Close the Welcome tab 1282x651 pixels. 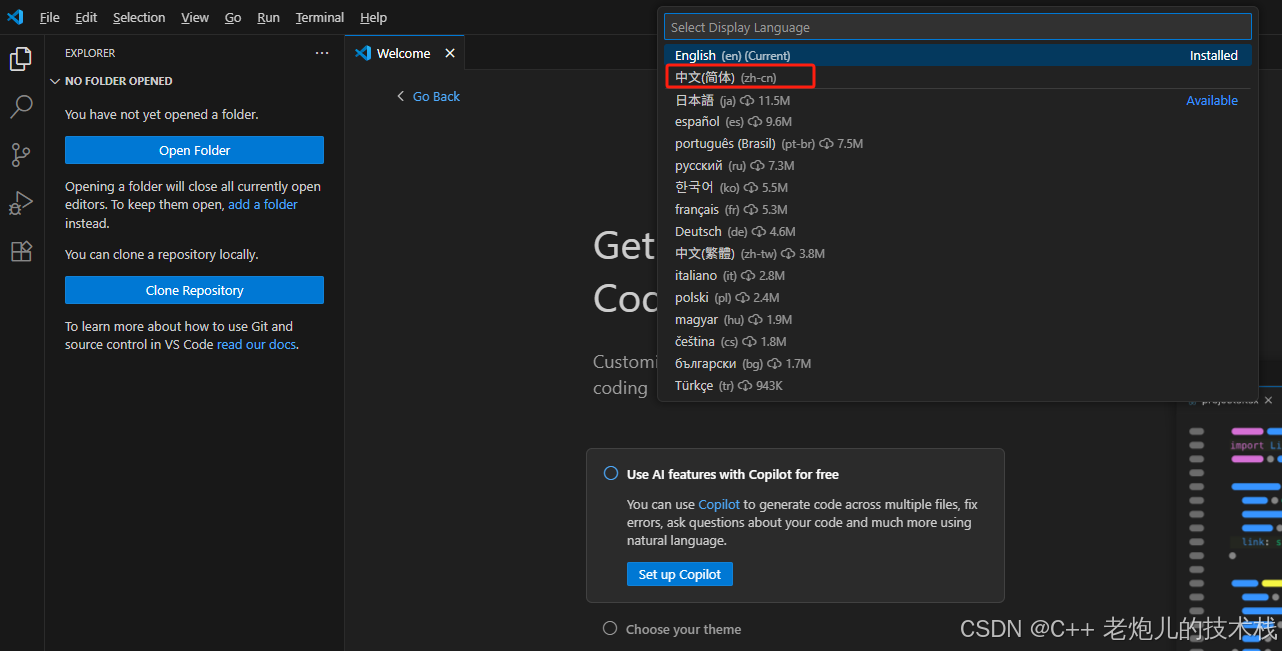pos(450,53)
